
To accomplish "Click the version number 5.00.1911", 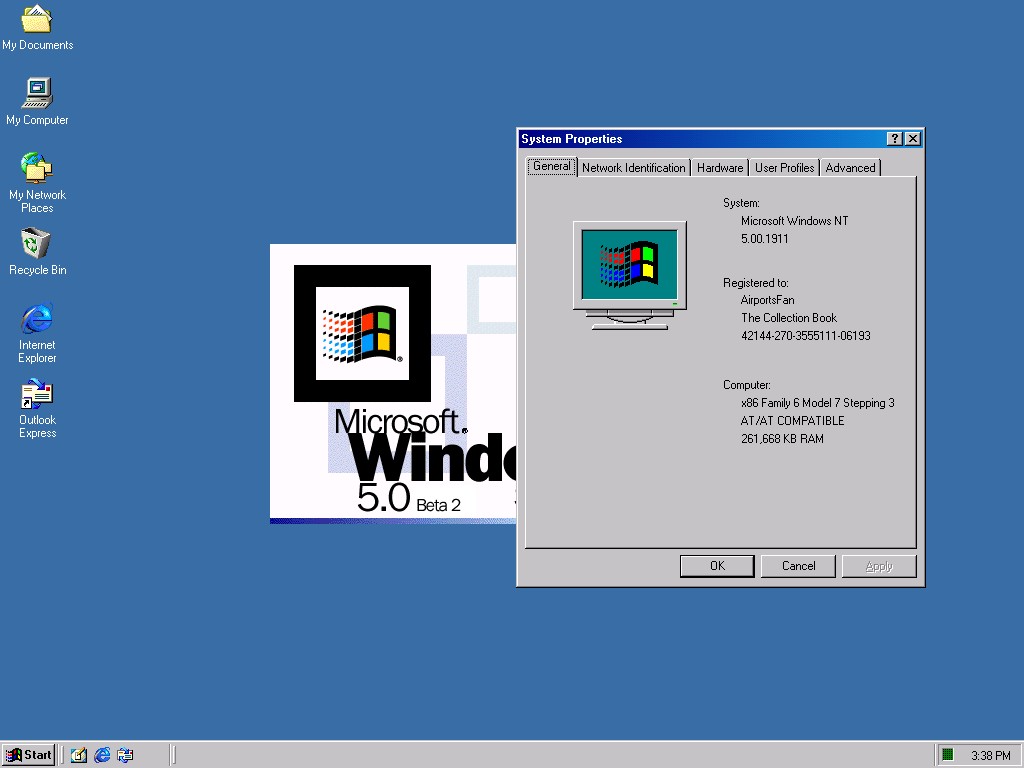I will coord(764,238).
